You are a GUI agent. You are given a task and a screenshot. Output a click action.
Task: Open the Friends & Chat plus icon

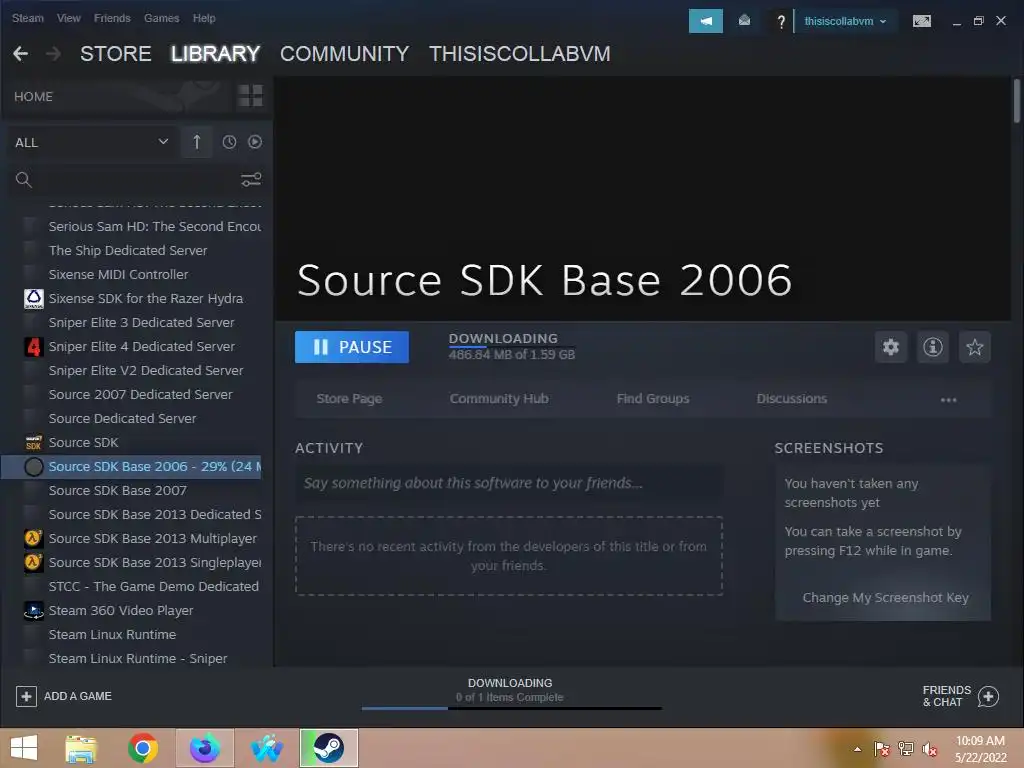coord(988,696)
